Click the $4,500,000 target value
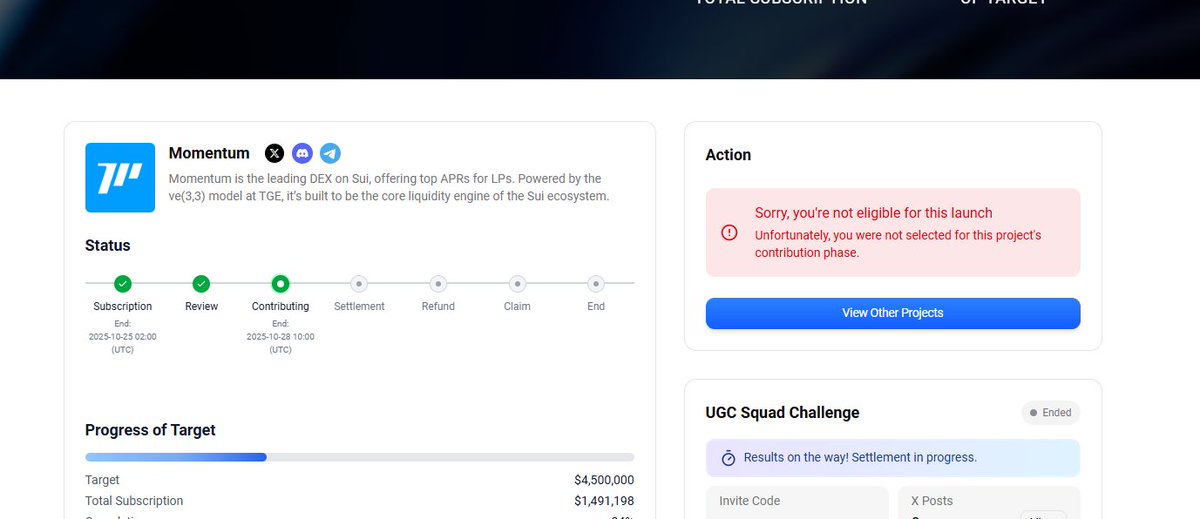This screenshot has height=519, width=1200. point(604,480)
